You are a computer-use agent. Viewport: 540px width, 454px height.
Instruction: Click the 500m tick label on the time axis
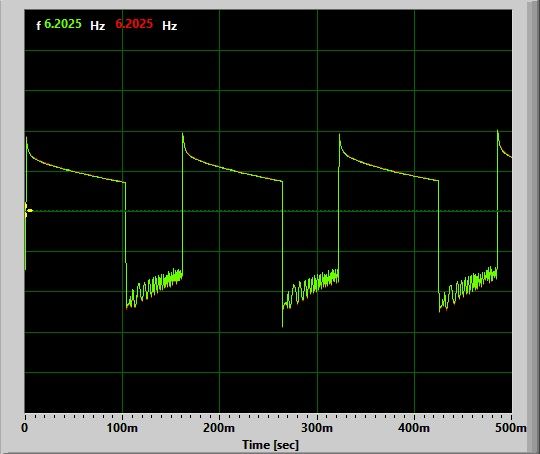[511, 428]
